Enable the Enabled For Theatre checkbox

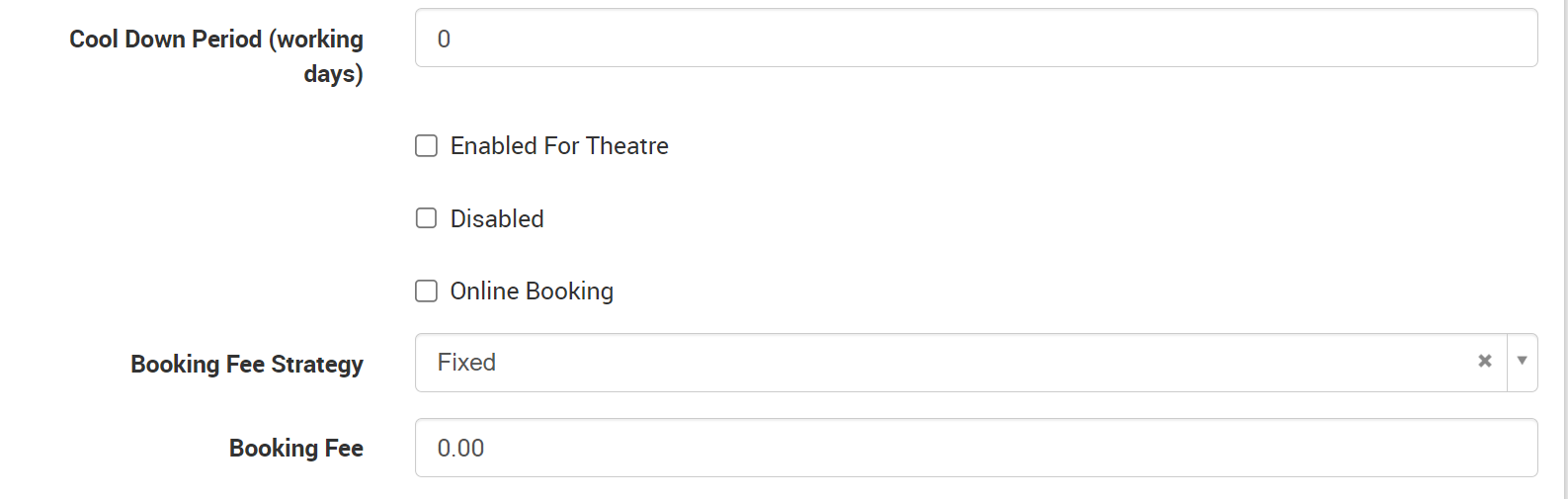coord(426,146)
